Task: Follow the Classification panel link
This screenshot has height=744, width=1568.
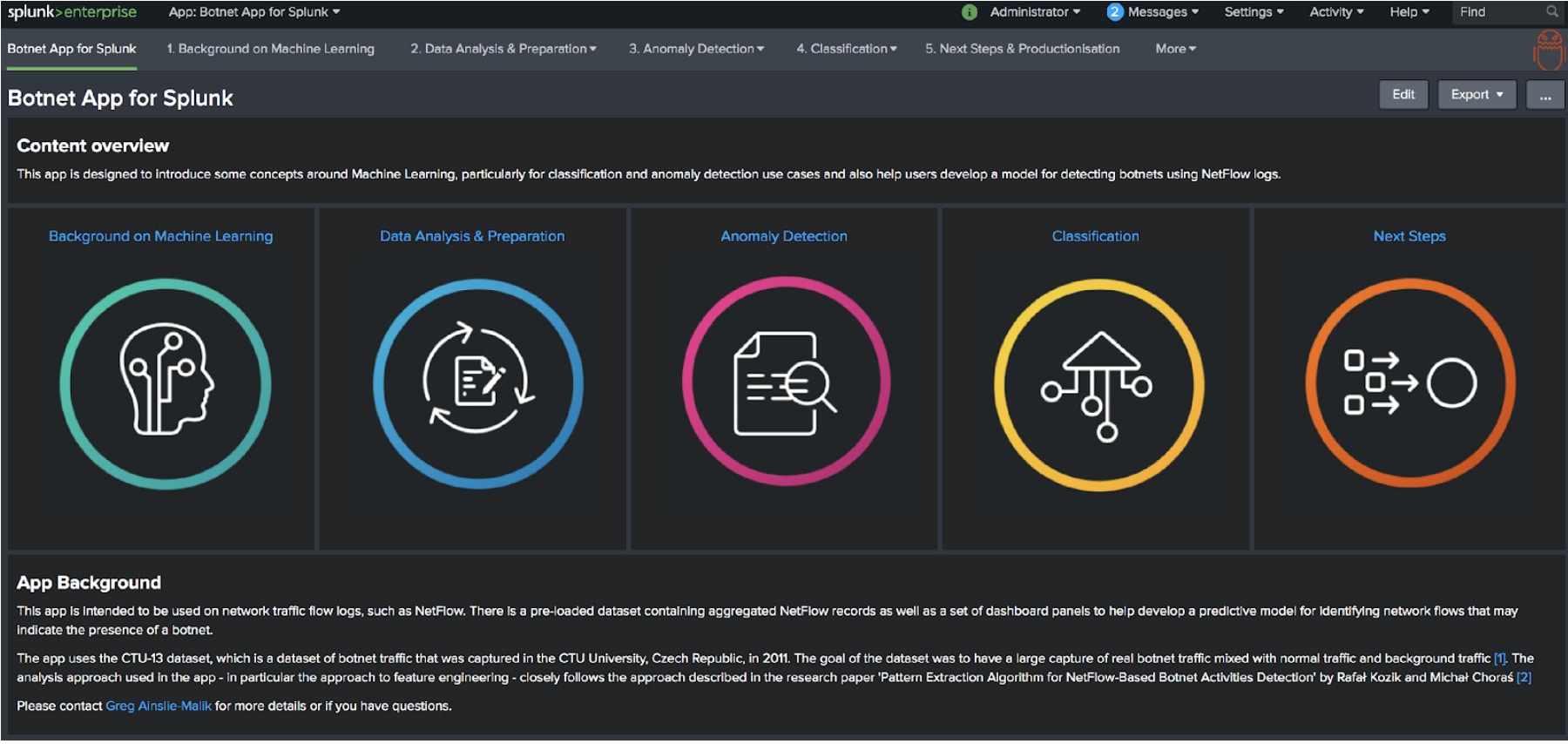Action: [x=1095, y=236]
